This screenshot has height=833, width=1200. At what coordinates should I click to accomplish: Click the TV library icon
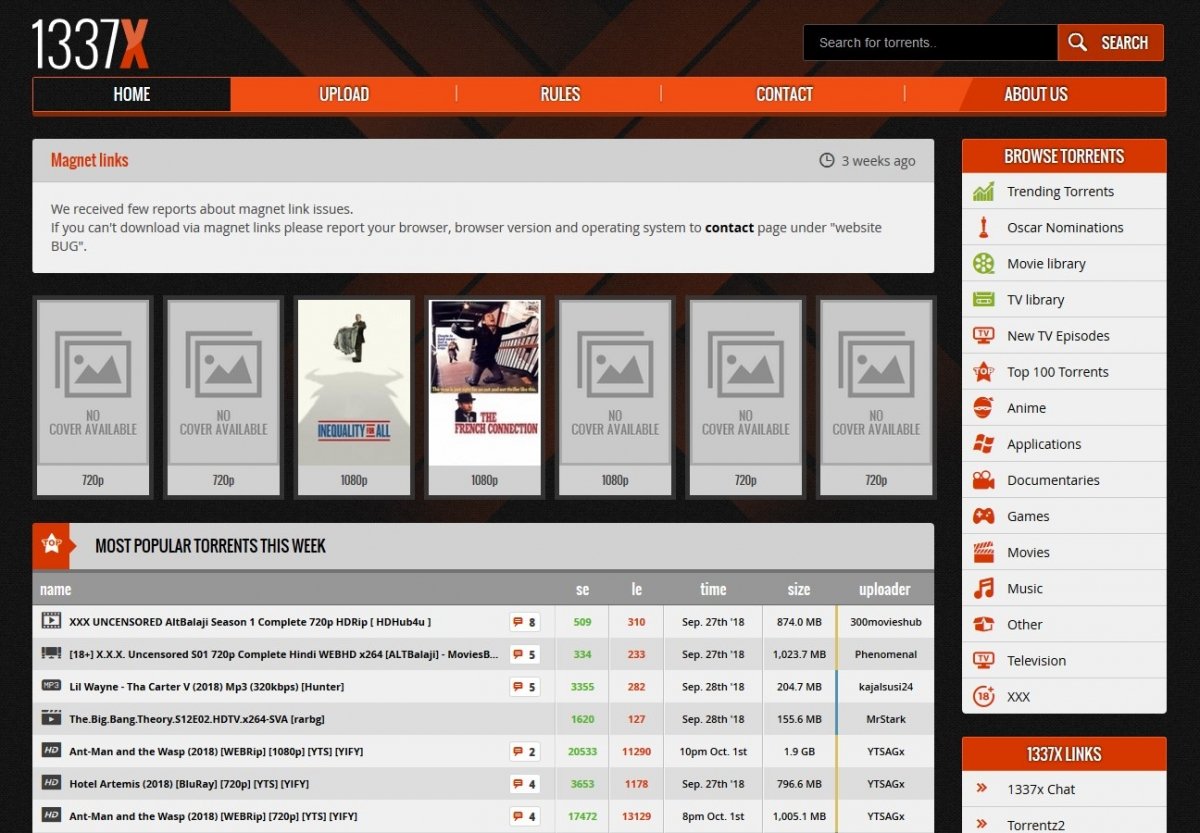pos(984,299)
